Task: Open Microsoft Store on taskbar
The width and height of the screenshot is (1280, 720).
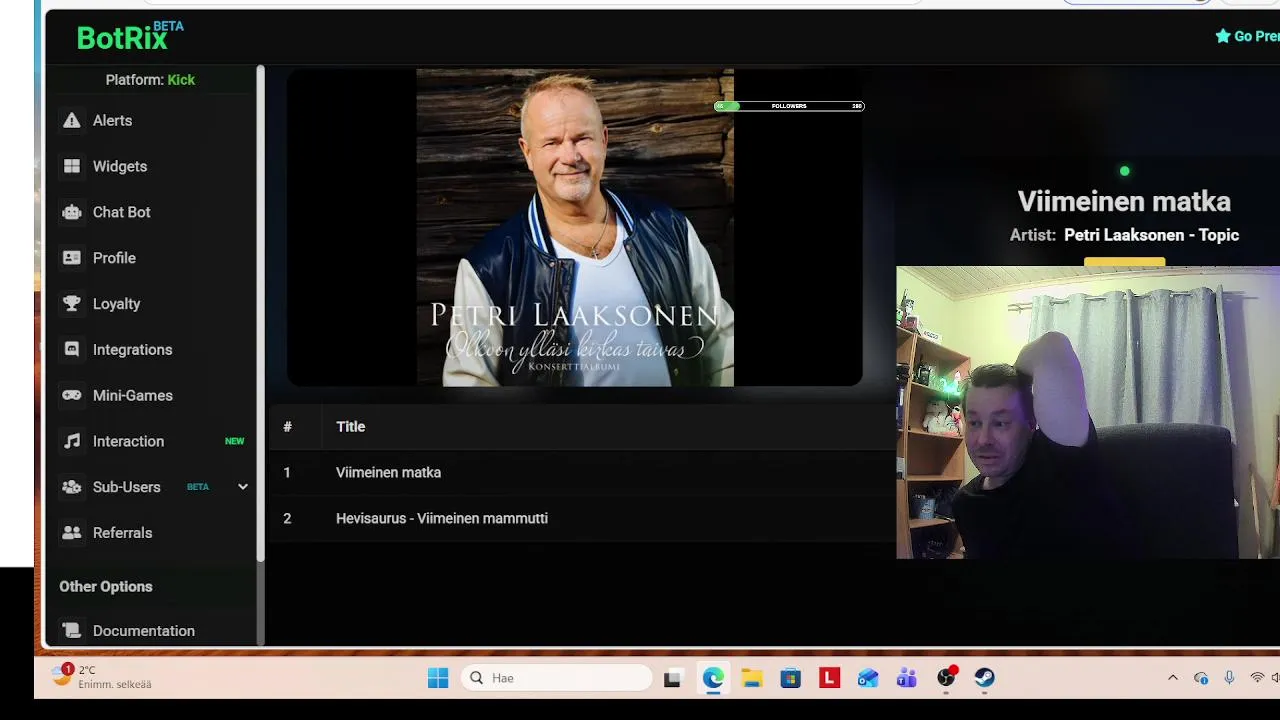Action: click(x=791, y=678)
